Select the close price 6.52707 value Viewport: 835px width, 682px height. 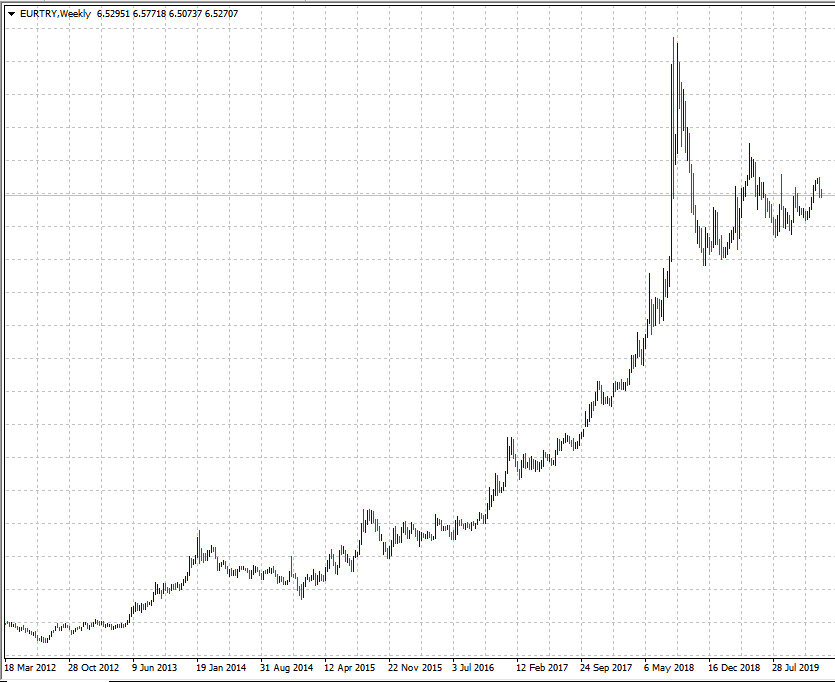(222, 14)
